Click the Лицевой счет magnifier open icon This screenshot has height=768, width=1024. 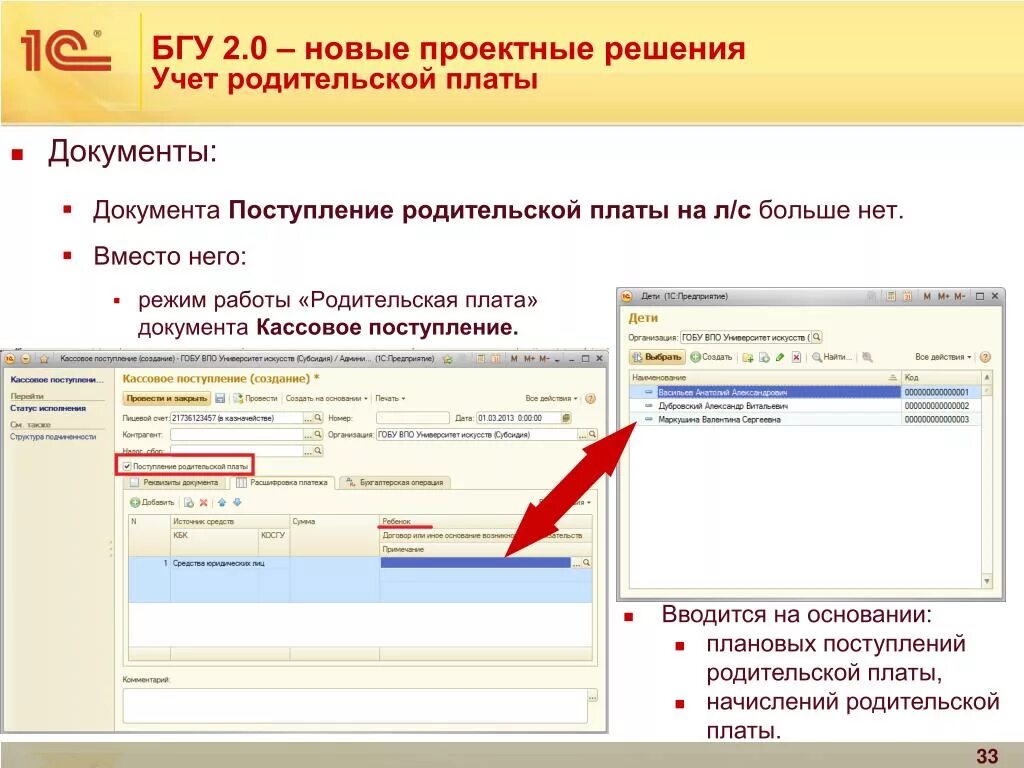pyautogui.click(x=318, y=417)
